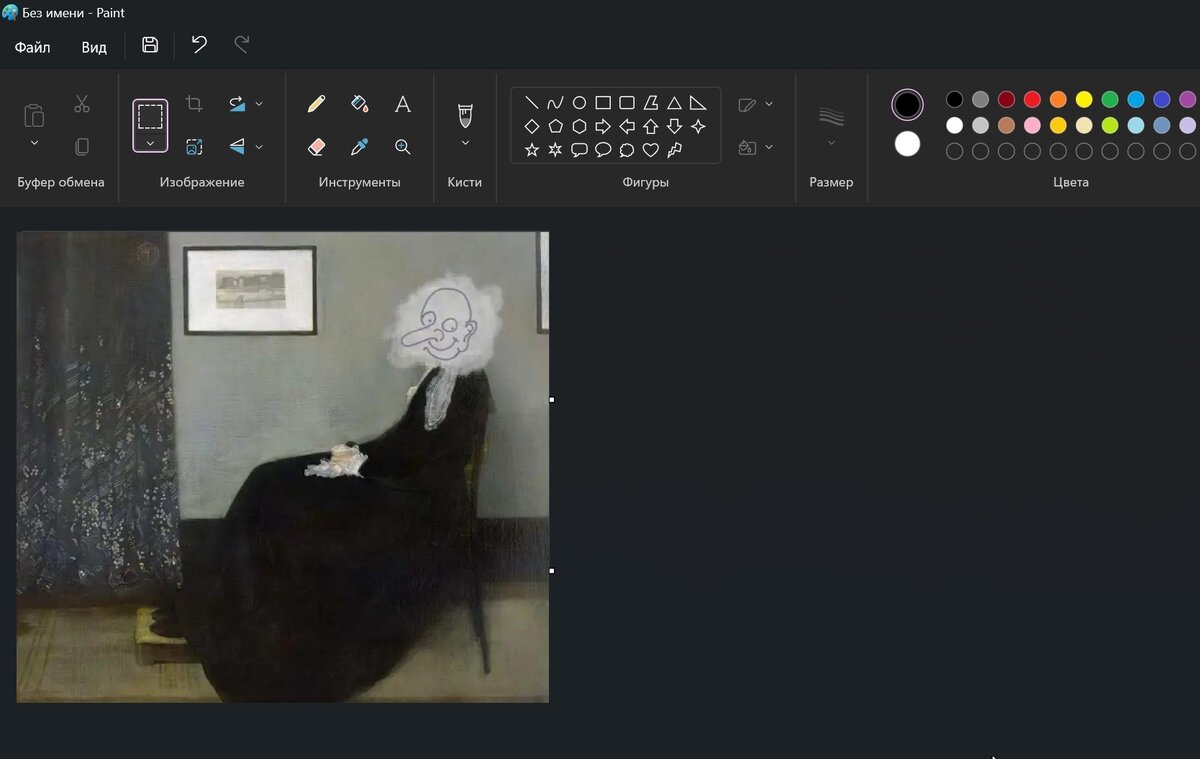Expand the Paste options chevron

click(x=34, y=143)
